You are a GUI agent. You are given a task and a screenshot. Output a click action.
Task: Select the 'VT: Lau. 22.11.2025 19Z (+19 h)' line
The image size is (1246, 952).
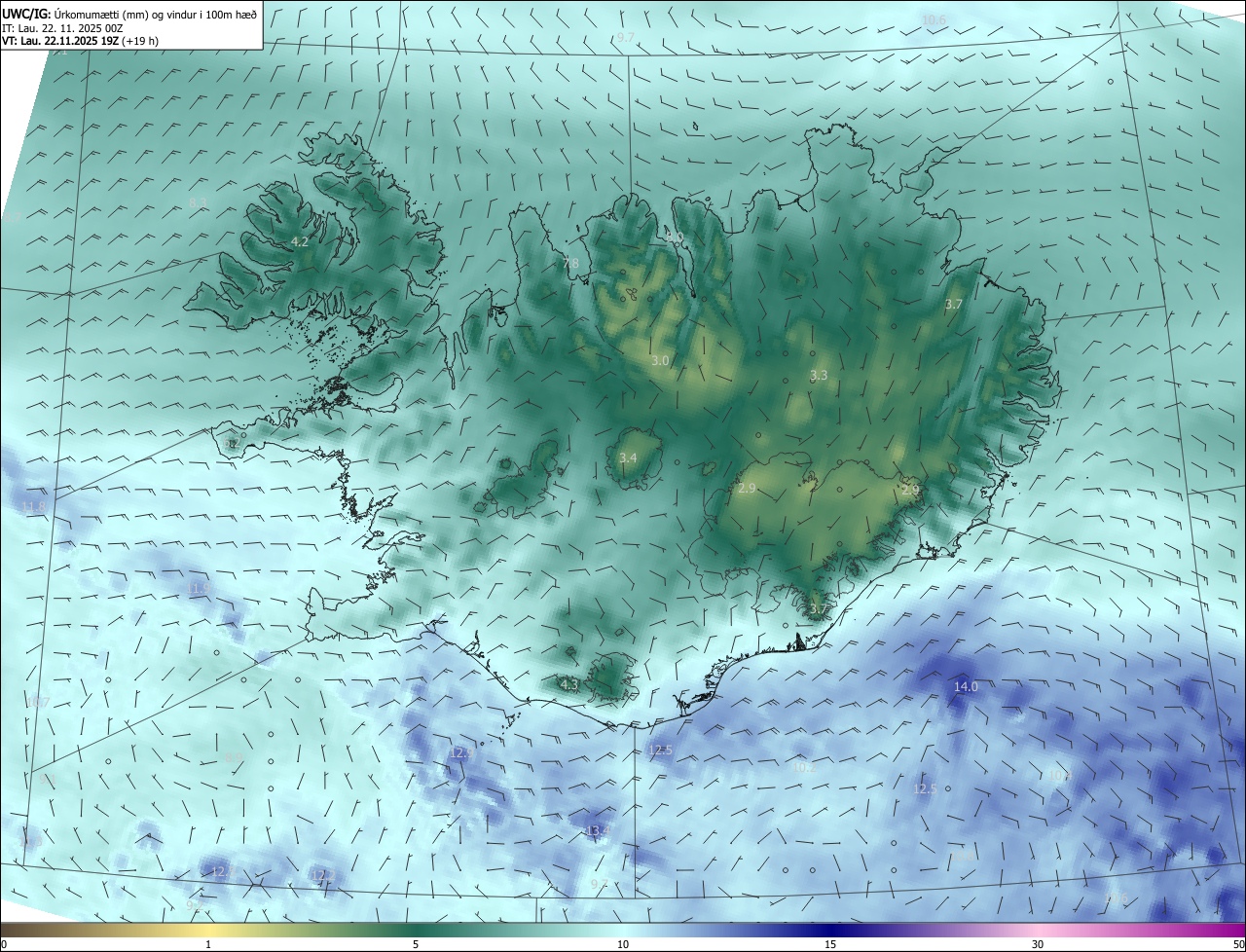pyautogui.click(x=81, y=41)
